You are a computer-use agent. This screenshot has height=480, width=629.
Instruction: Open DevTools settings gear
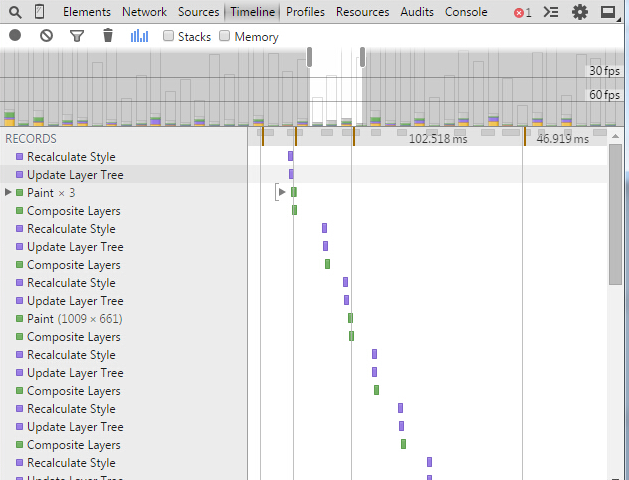580,12
